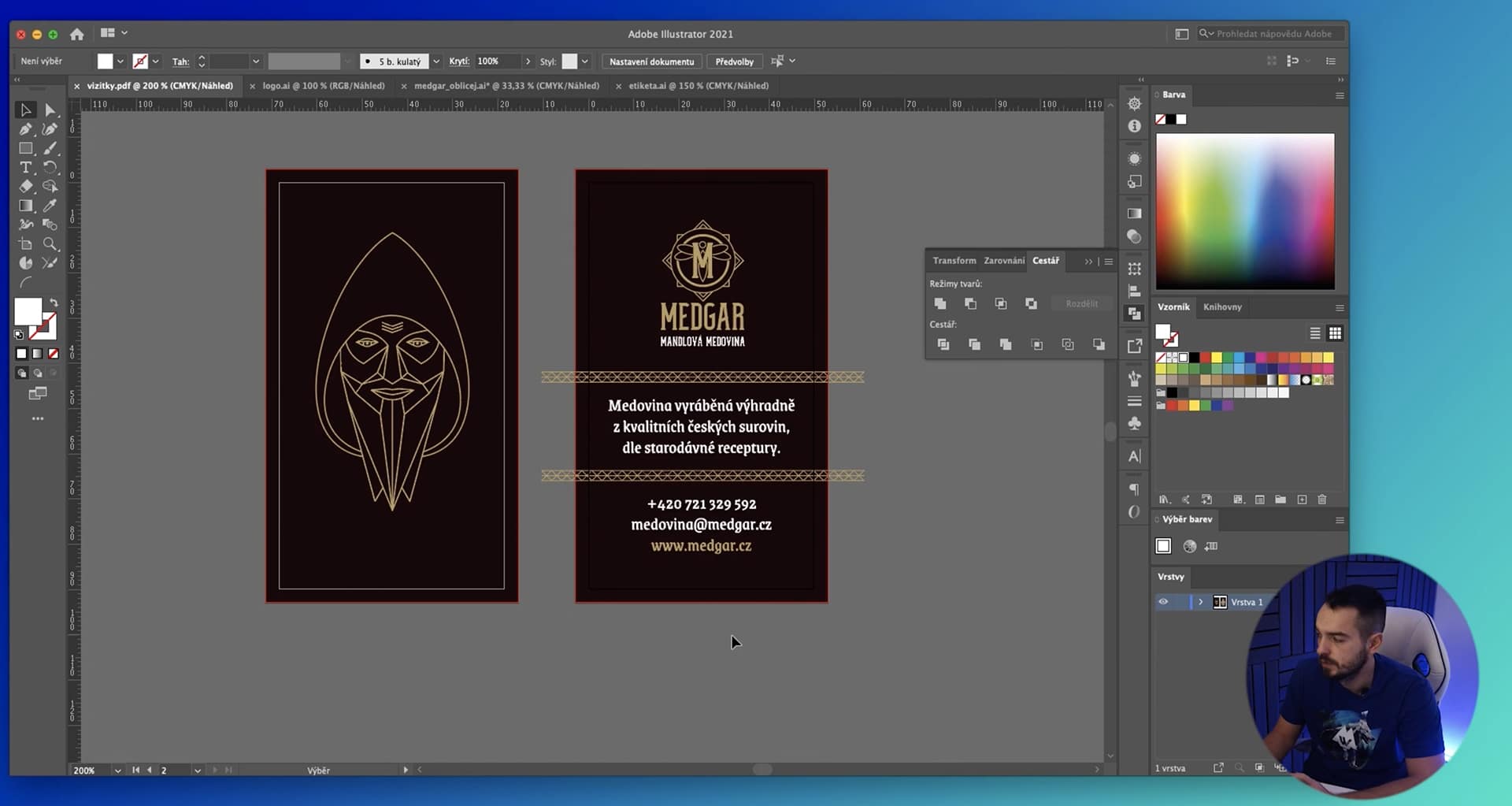
Task: Expand opacity Krytí arrow
Action: pos(528,61)
